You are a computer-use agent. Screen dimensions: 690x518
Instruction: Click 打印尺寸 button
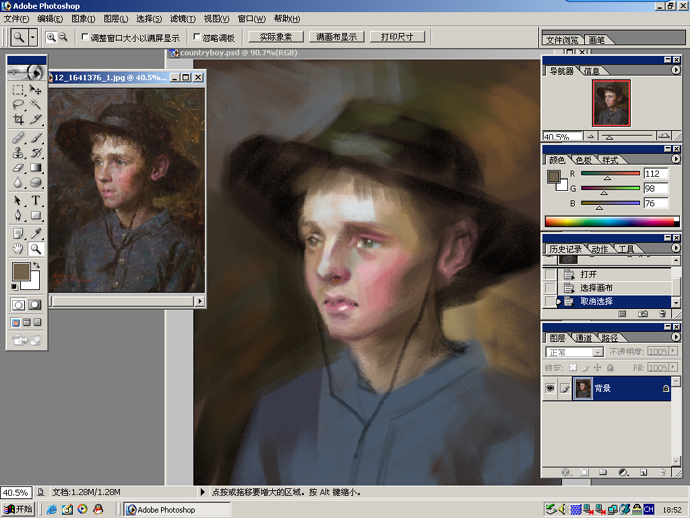[x=397, y=37]
